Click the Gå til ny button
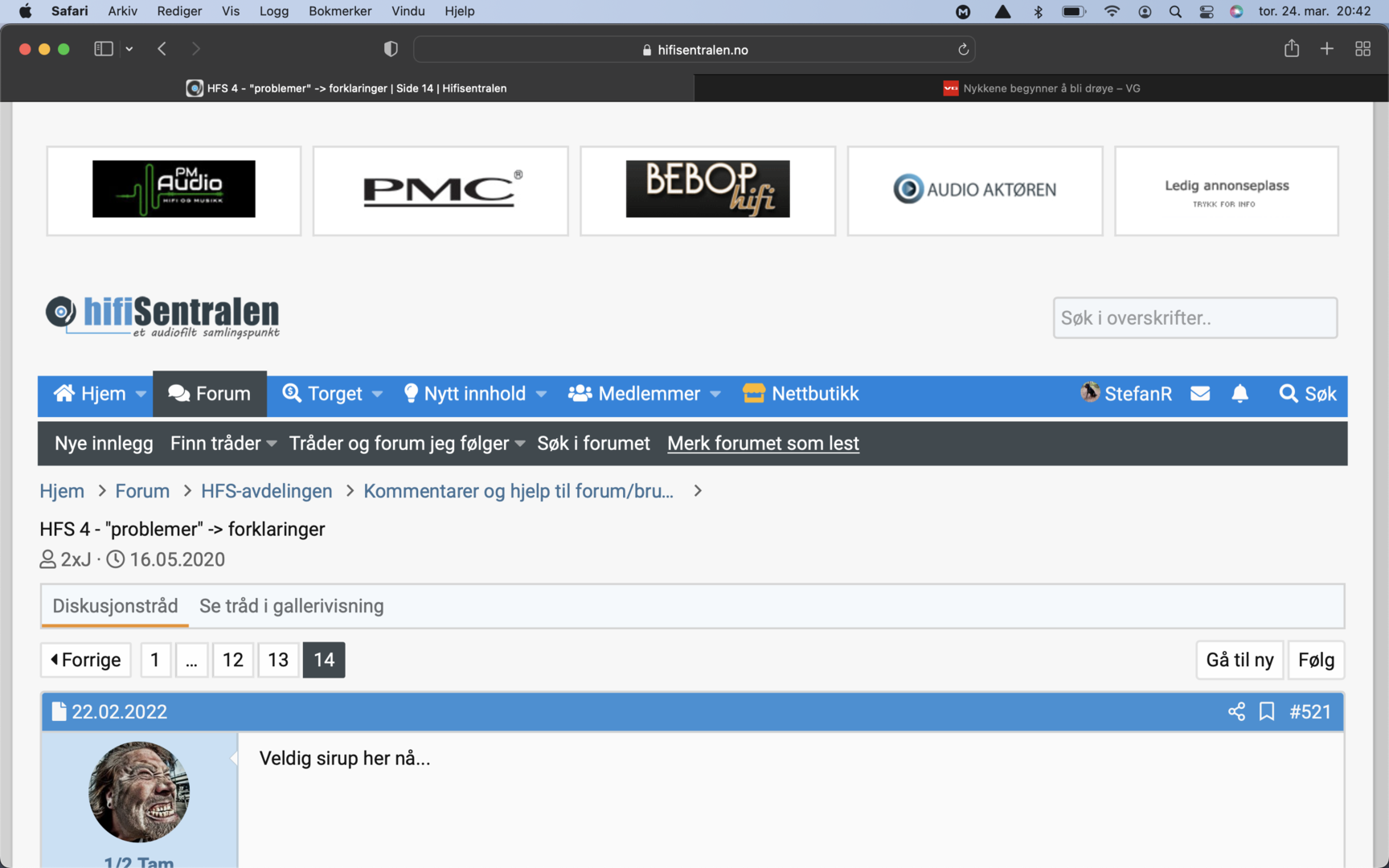 click(x=1239, y=660)
